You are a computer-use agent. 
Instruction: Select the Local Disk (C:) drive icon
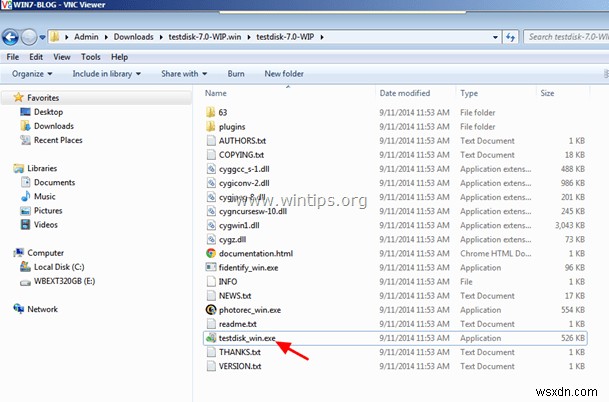[25, 267]
